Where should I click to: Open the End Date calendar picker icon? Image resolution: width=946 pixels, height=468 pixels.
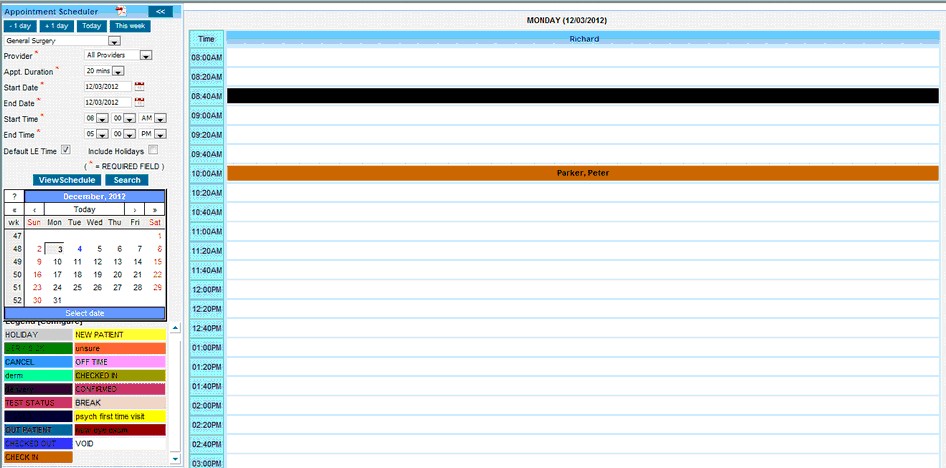[x=140, y=102]
